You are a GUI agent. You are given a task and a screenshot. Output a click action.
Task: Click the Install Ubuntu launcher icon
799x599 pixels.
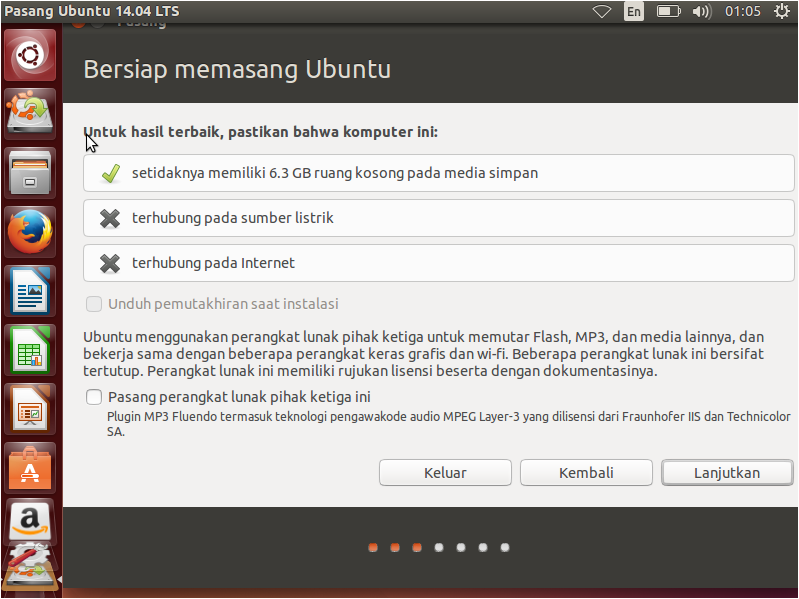tap(30, 113)
